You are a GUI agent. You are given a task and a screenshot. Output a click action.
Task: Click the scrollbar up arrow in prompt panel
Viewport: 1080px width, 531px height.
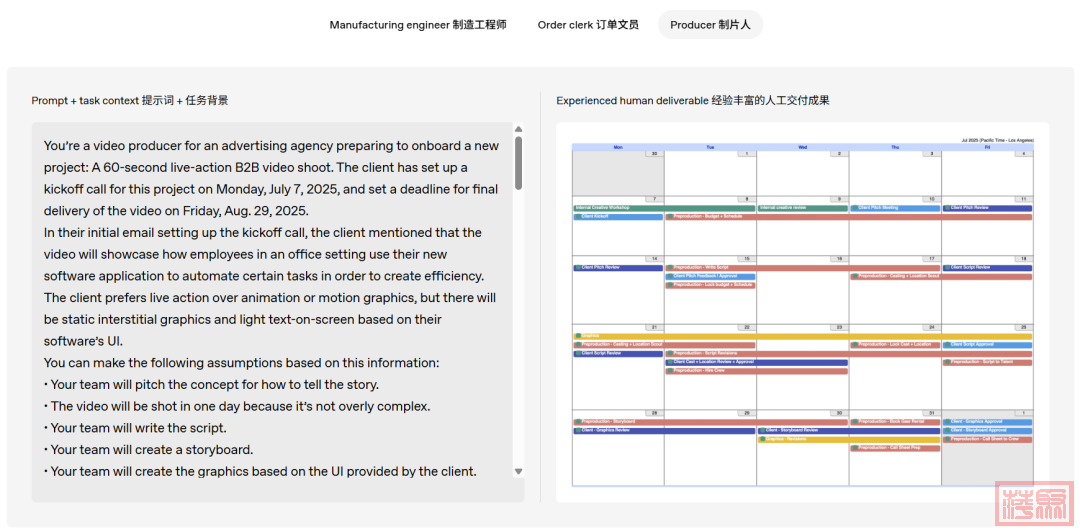pyautogui.click(x=518, y=129)
